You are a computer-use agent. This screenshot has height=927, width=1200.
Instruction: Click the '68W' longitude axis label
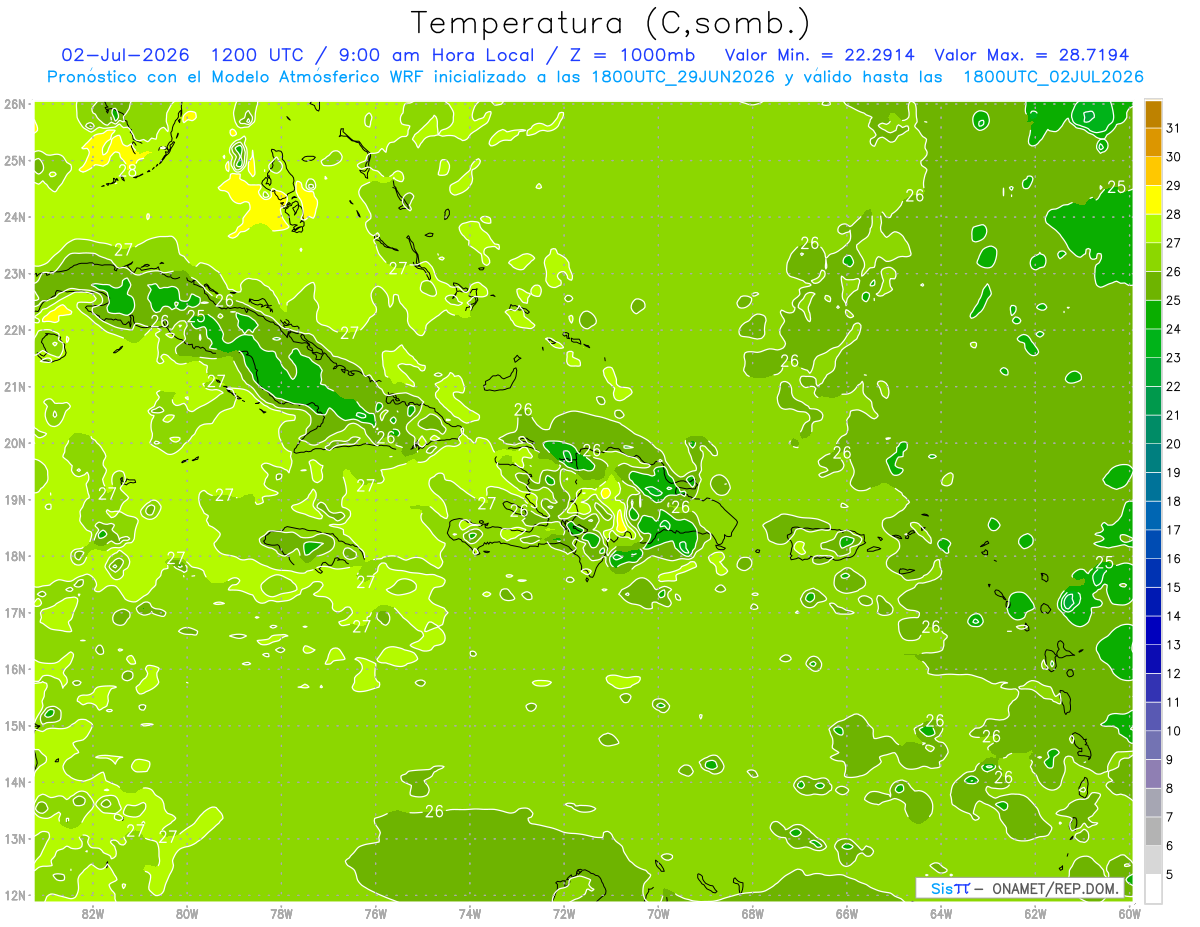[753, 913]
